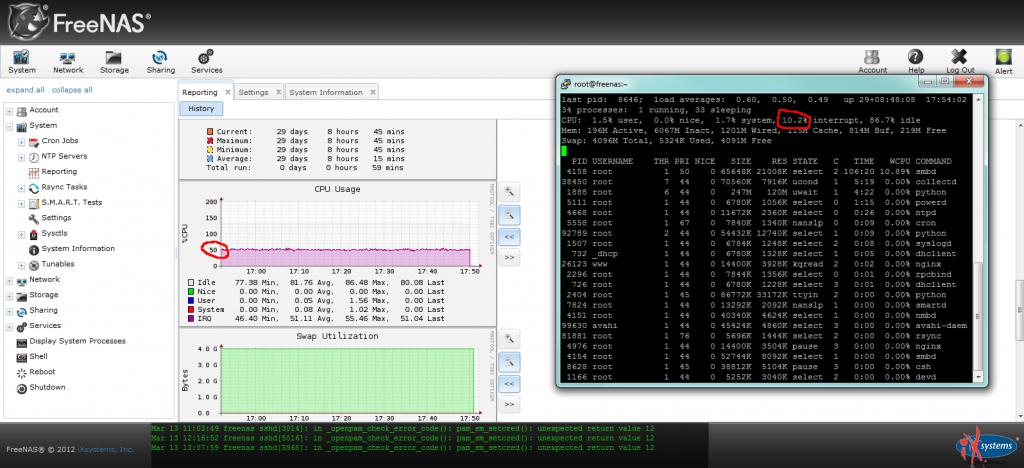The width and height of the screenshot is (1024, 468).
Task: Click the Reboot spinner icon
Action: click(x=22, y=373)
